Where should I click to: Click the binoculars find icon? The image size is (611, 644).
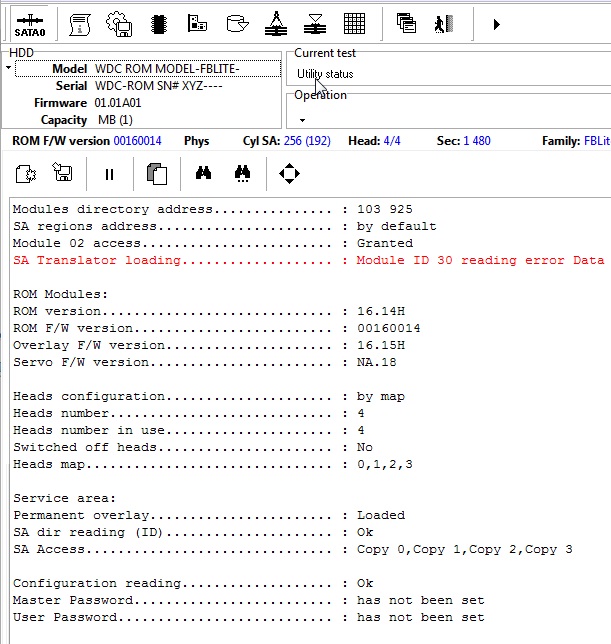tap(203, 173)
